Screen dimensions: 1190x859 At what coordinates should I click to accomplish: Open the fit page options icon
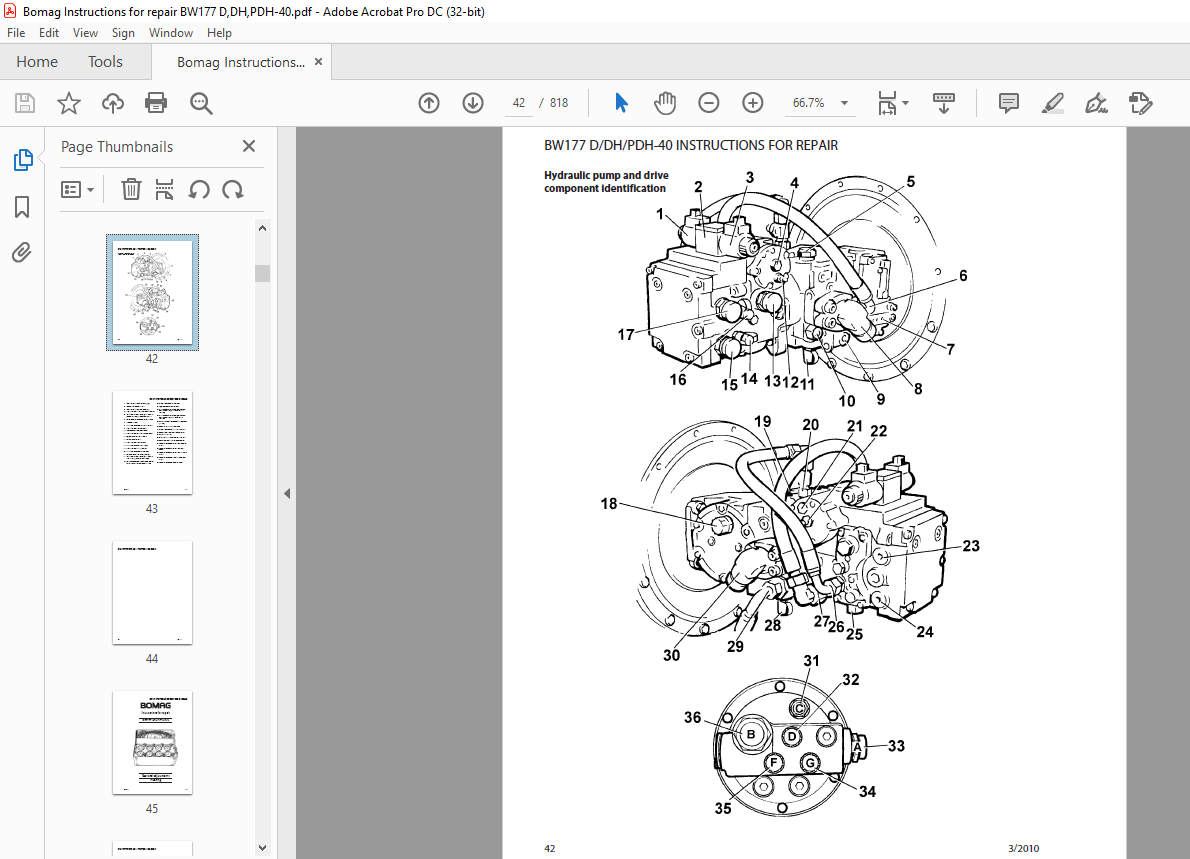887,103
